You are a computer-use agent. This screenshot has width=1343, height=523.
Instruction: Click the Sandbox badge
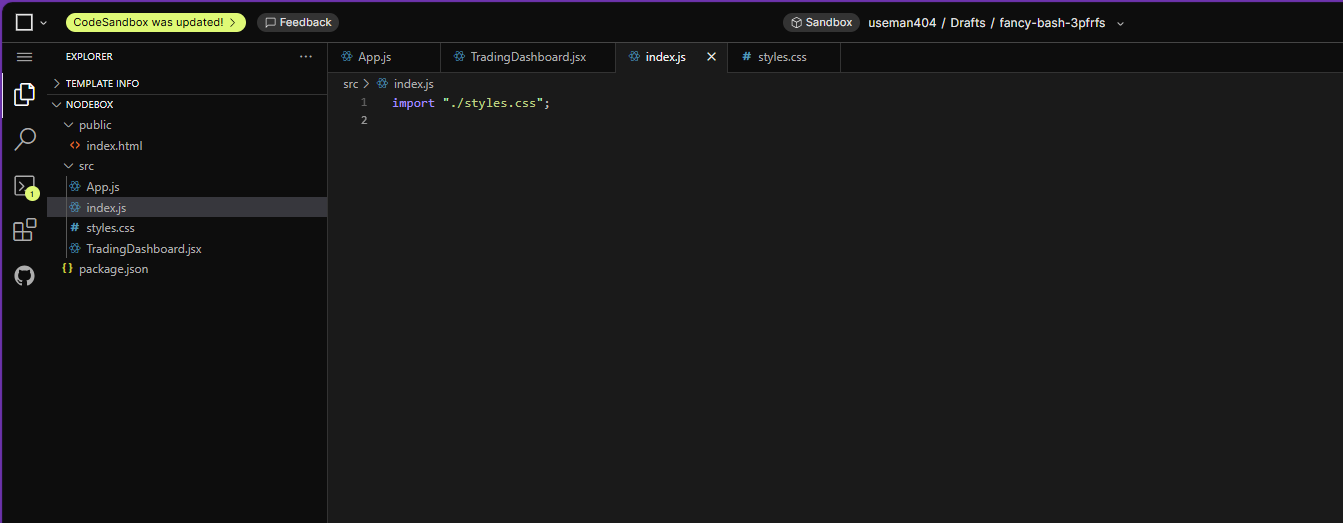click(x=821, y=22)
